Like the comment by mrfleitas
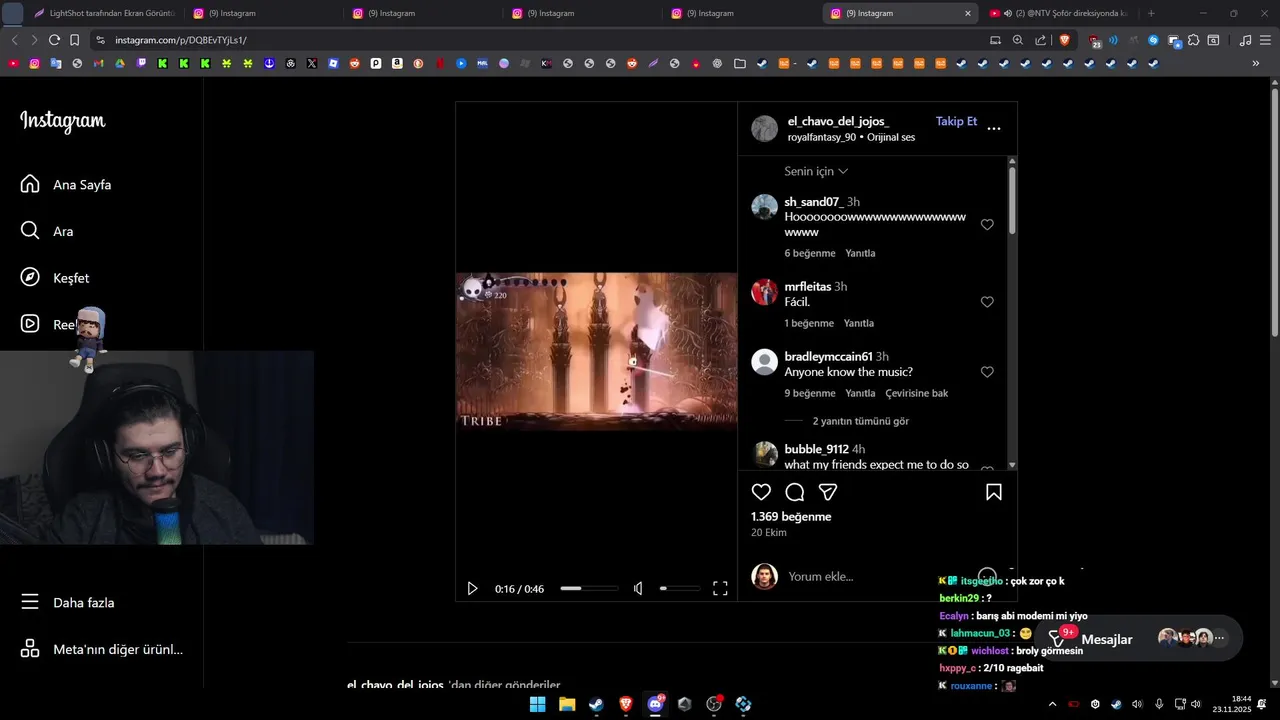Viewport: 1280px width, 720px height. (x=987, y=302)
